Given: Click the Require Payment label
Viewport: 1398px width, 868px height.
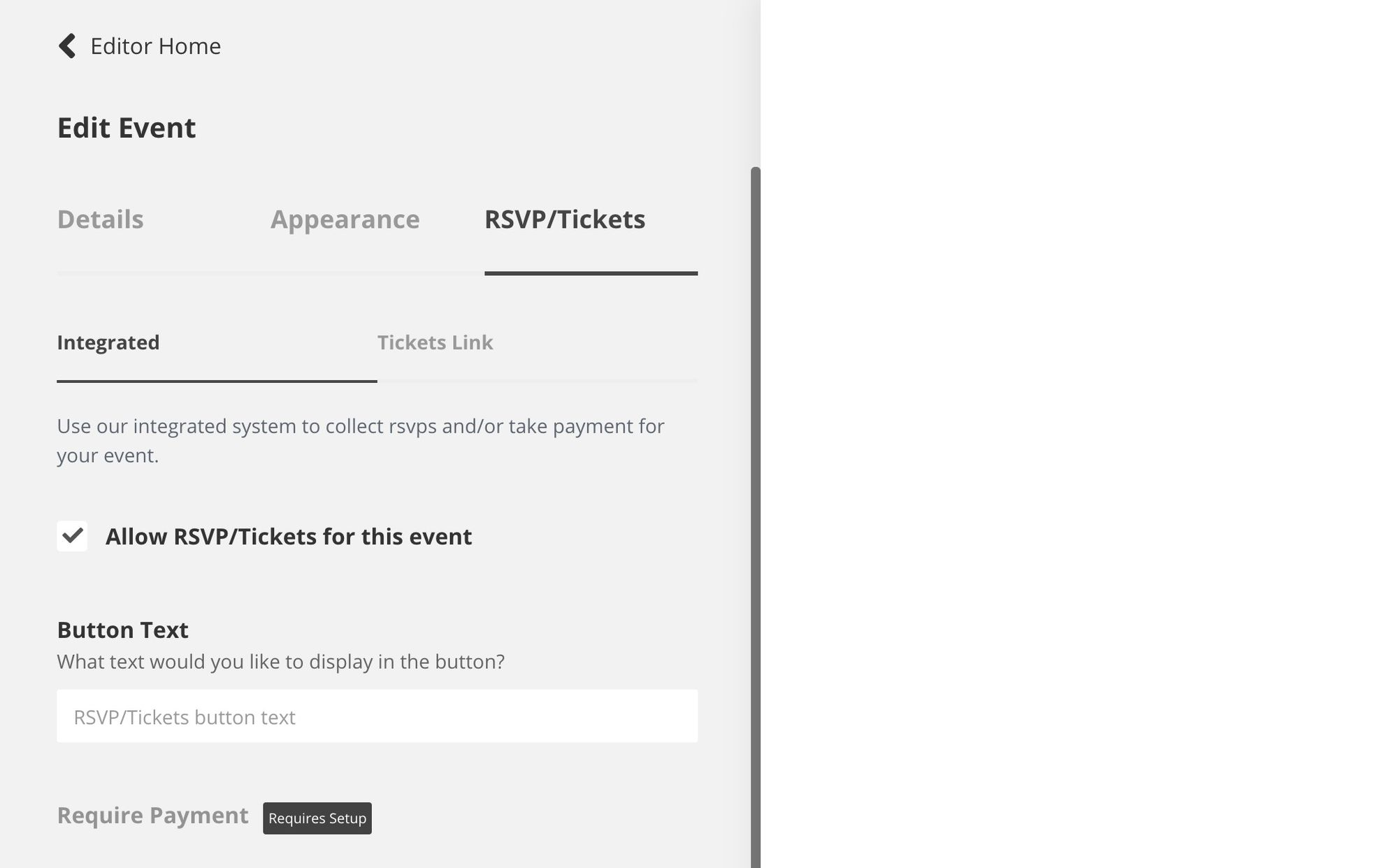Looking at the screenshot, I should click(152, 816).
